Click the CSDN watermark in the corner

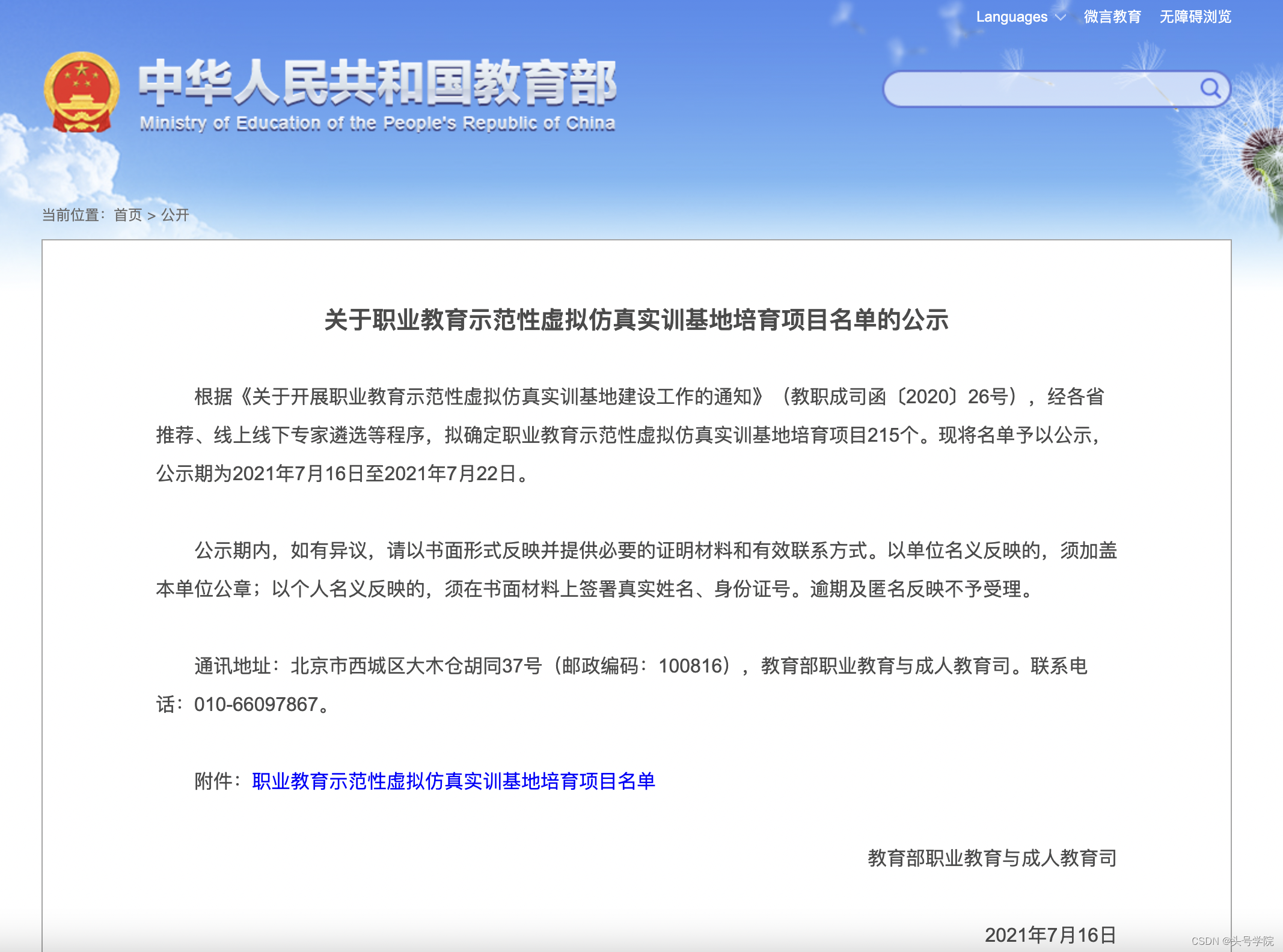(x=1232, y=941)
